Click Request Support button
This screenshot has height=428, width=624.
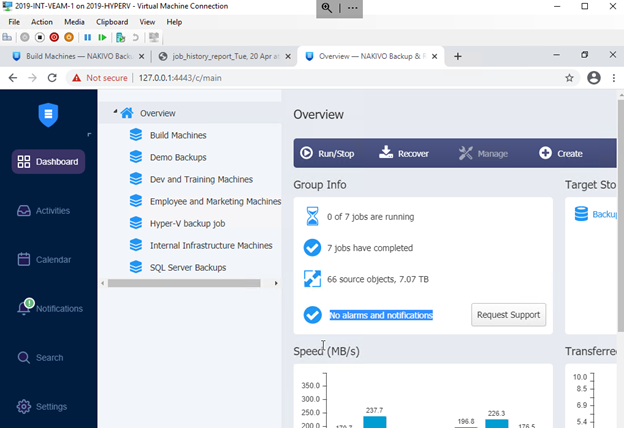coord(509,315)
